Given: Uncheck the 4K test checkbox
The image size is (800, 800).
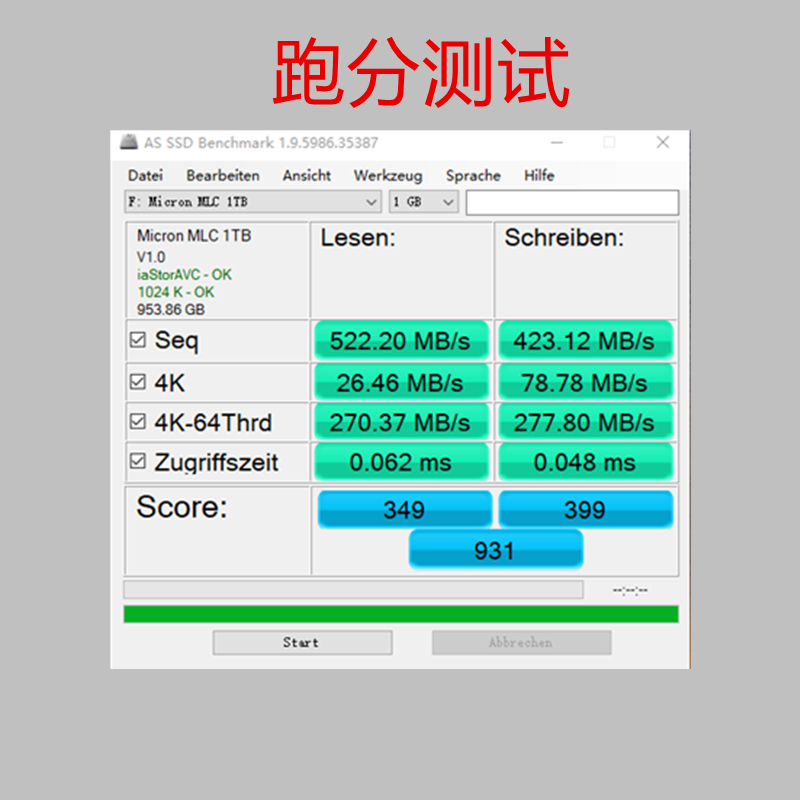Looking at the screenshot, I should (138, 382).
